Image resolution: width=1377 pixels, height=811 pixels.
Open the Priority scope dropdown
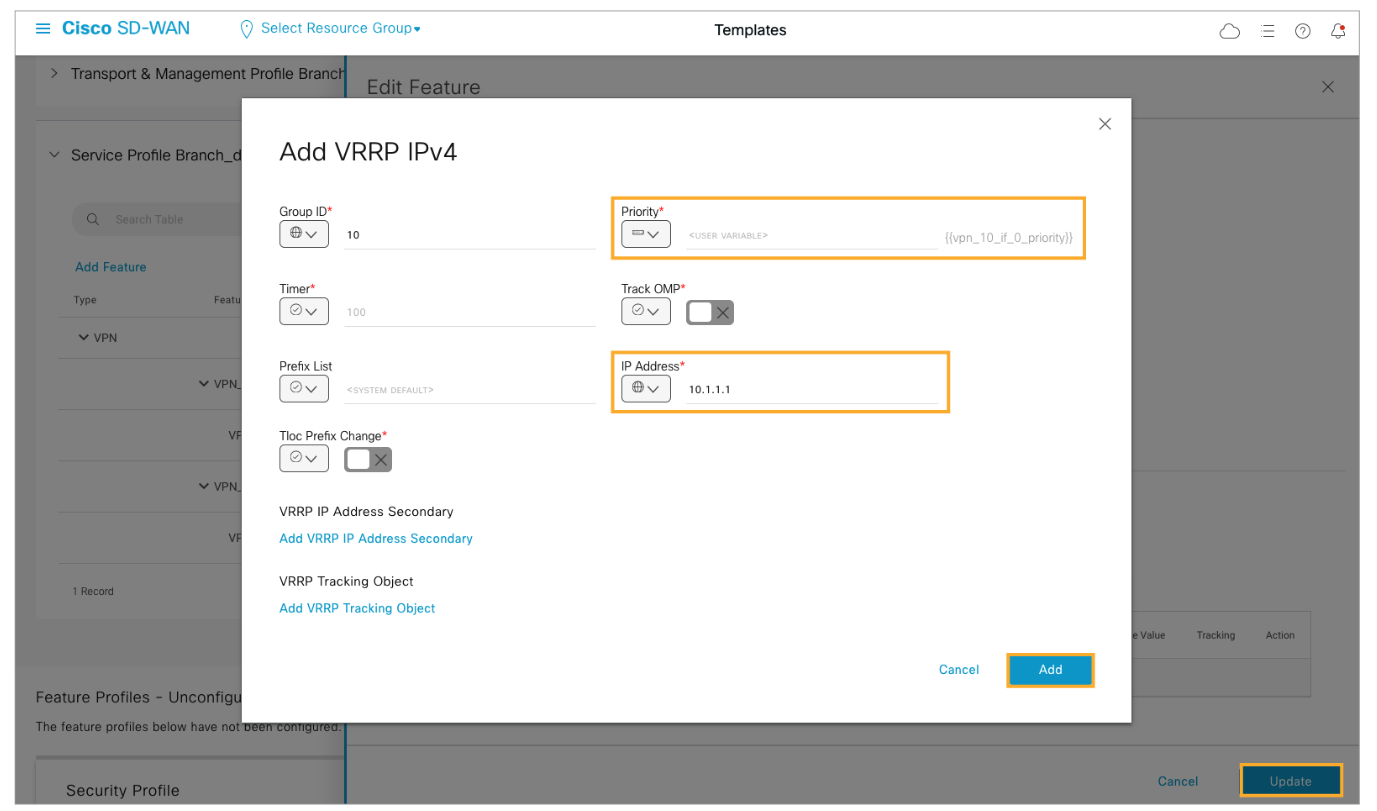point(645,234)
